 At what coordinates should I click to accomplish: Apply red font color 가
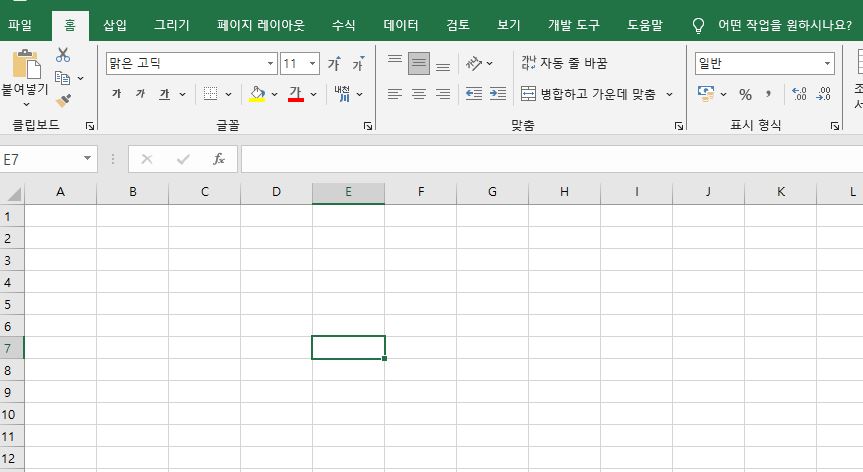click(x=296, y=94)
